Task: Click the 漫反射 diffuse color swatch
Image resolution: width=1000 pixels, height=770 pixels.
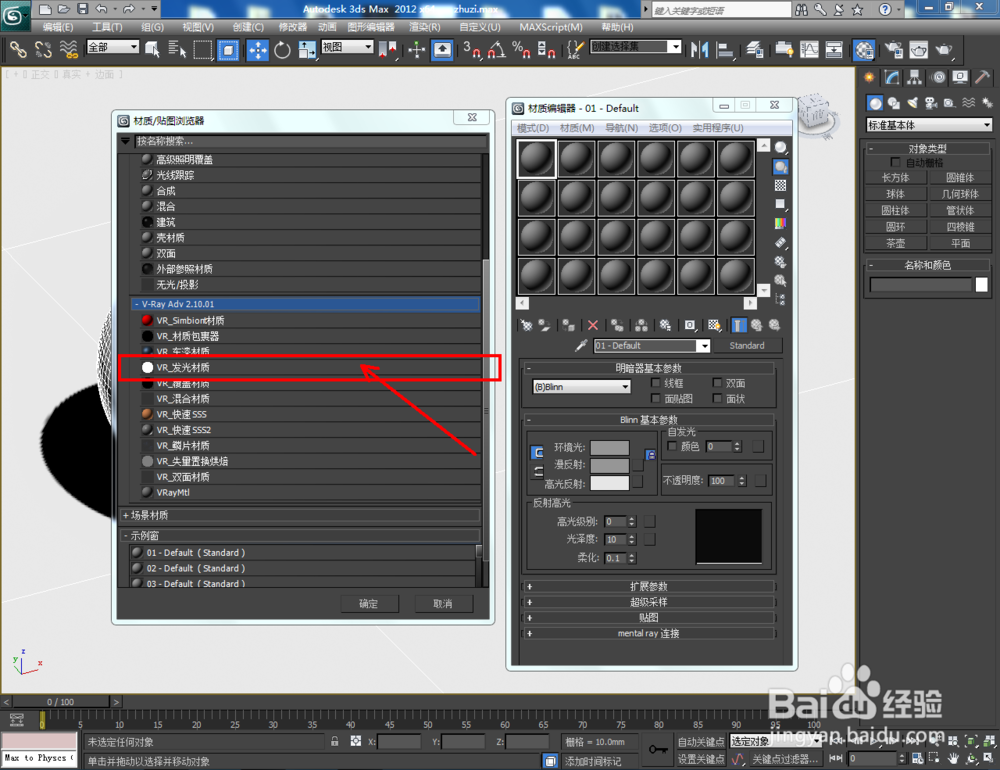Action: [609, 466]
